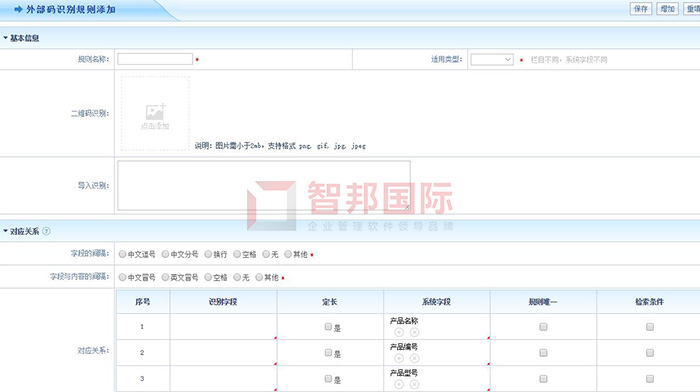
Task: Check 定长 是 box in row 2
Action: point(328,353)
